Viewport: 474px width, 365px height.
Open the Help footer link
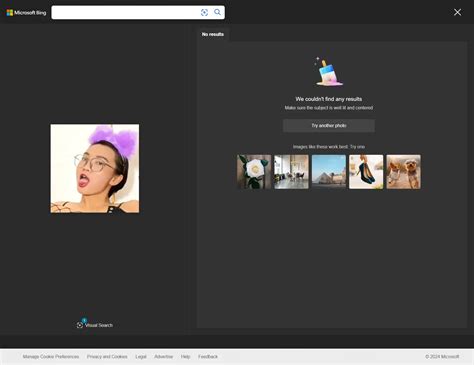185,357
